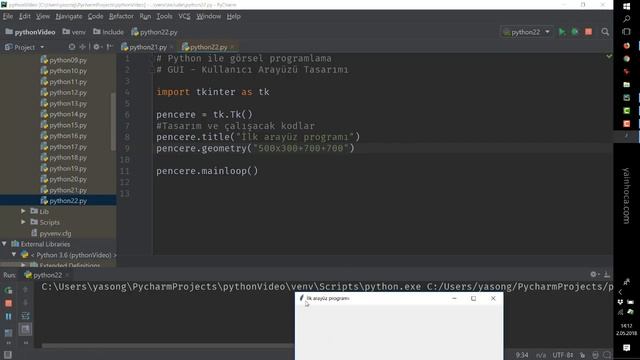This screenshot has width=640, height=360.
Task: Click collapse all icon in Project panel
Action: (82, 47)
